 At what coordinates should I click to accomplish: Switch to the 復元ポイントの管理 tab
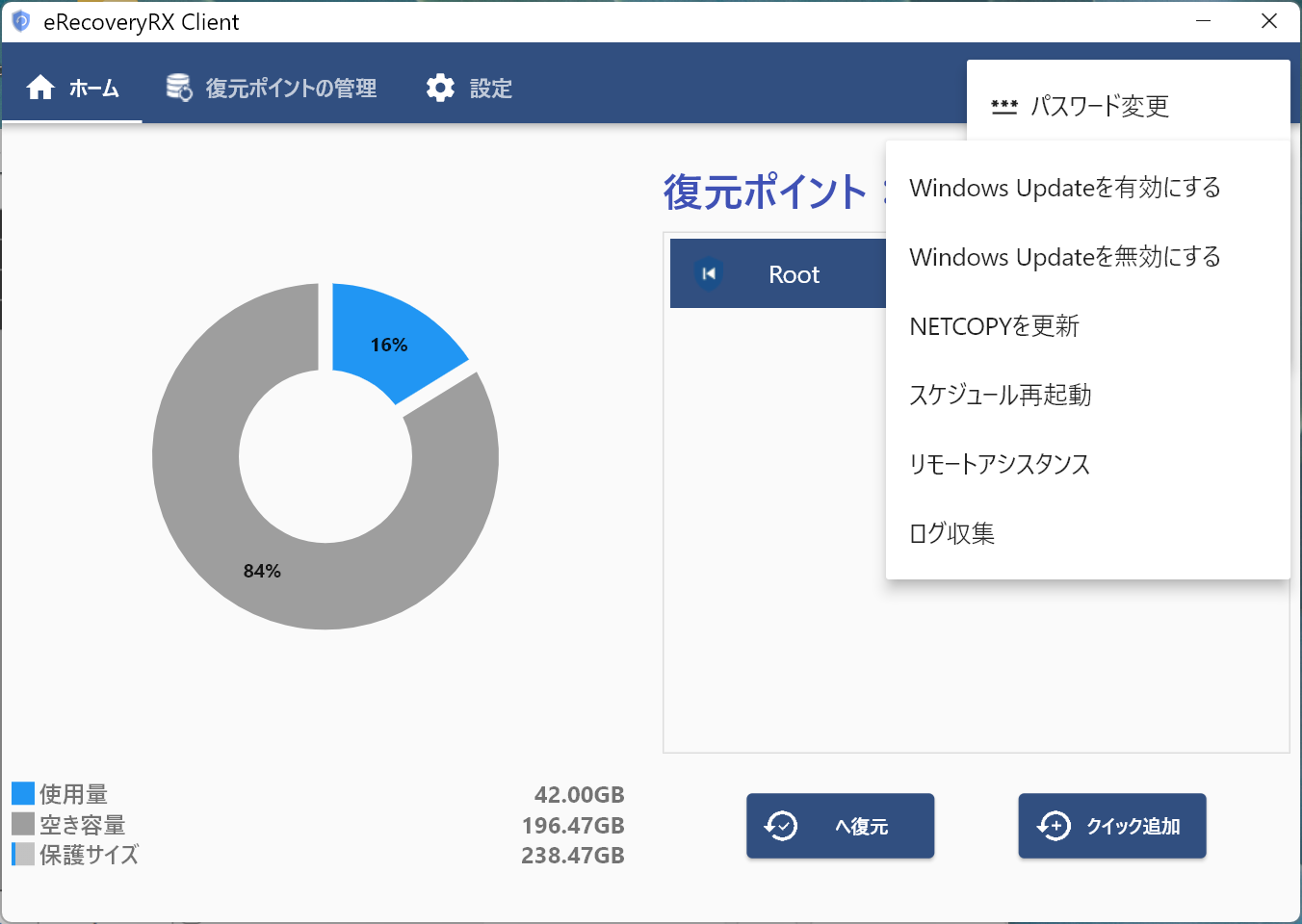click(x=290, y=89)
